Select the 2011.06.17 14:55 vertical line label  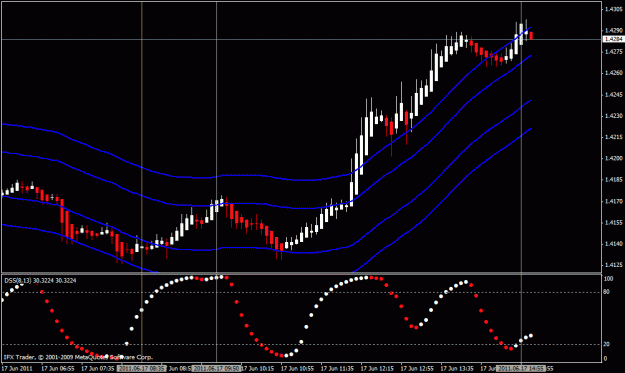tap(521, 369)
